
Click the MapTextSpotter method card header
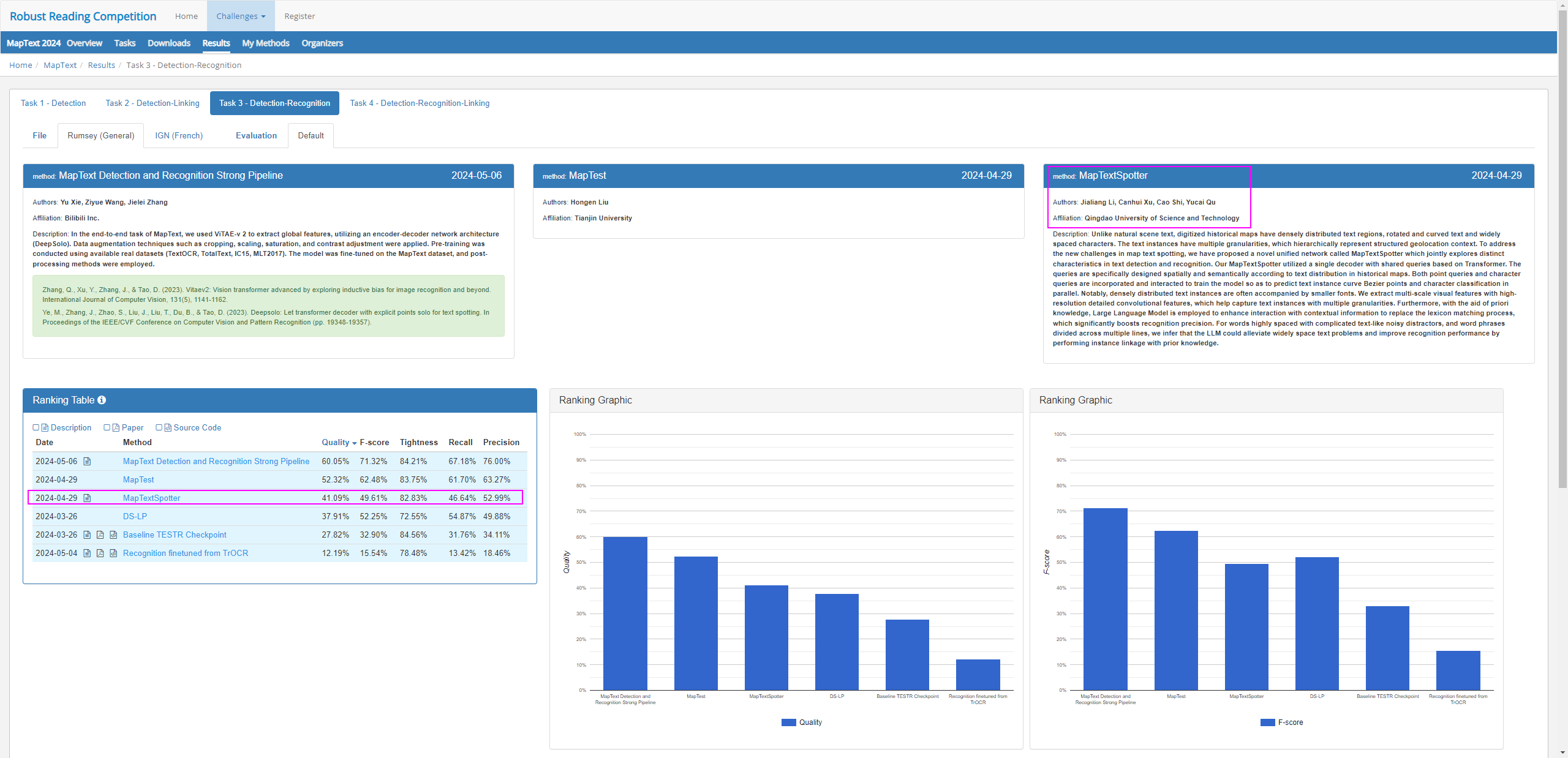click(1289, 176)
